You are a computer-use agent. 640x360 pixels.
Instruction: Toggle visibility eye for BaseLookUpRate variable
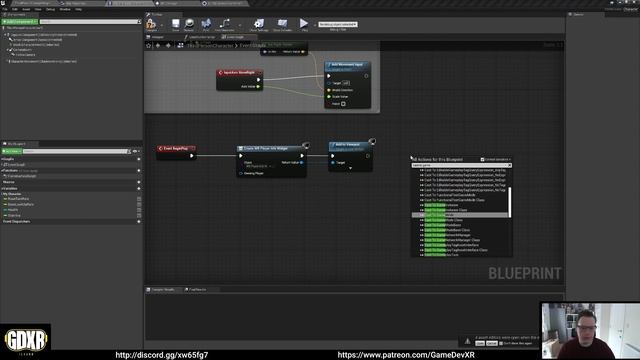139,204
